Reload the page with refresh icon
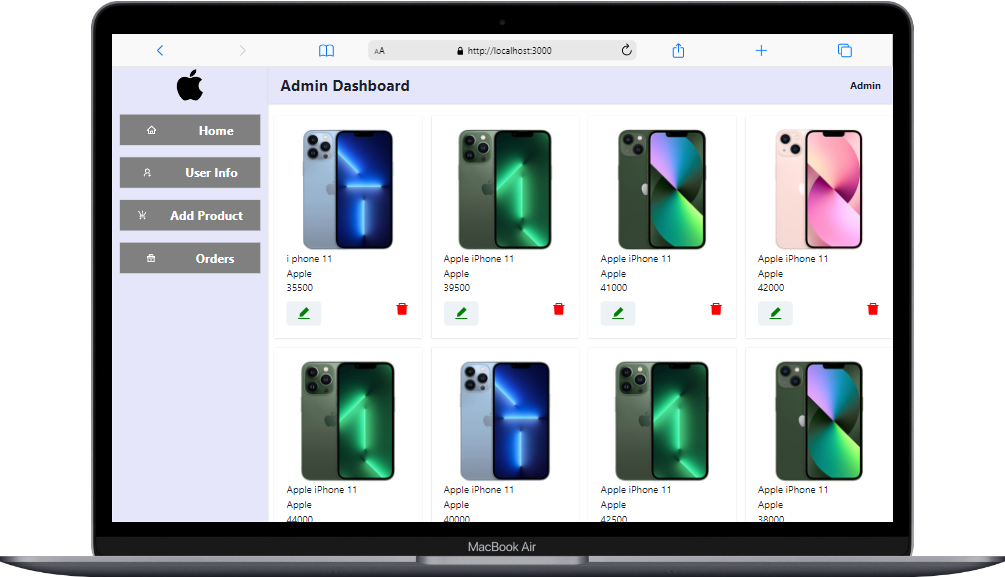The width and height of the screenshot is (1005, 577). coord(626,50)
